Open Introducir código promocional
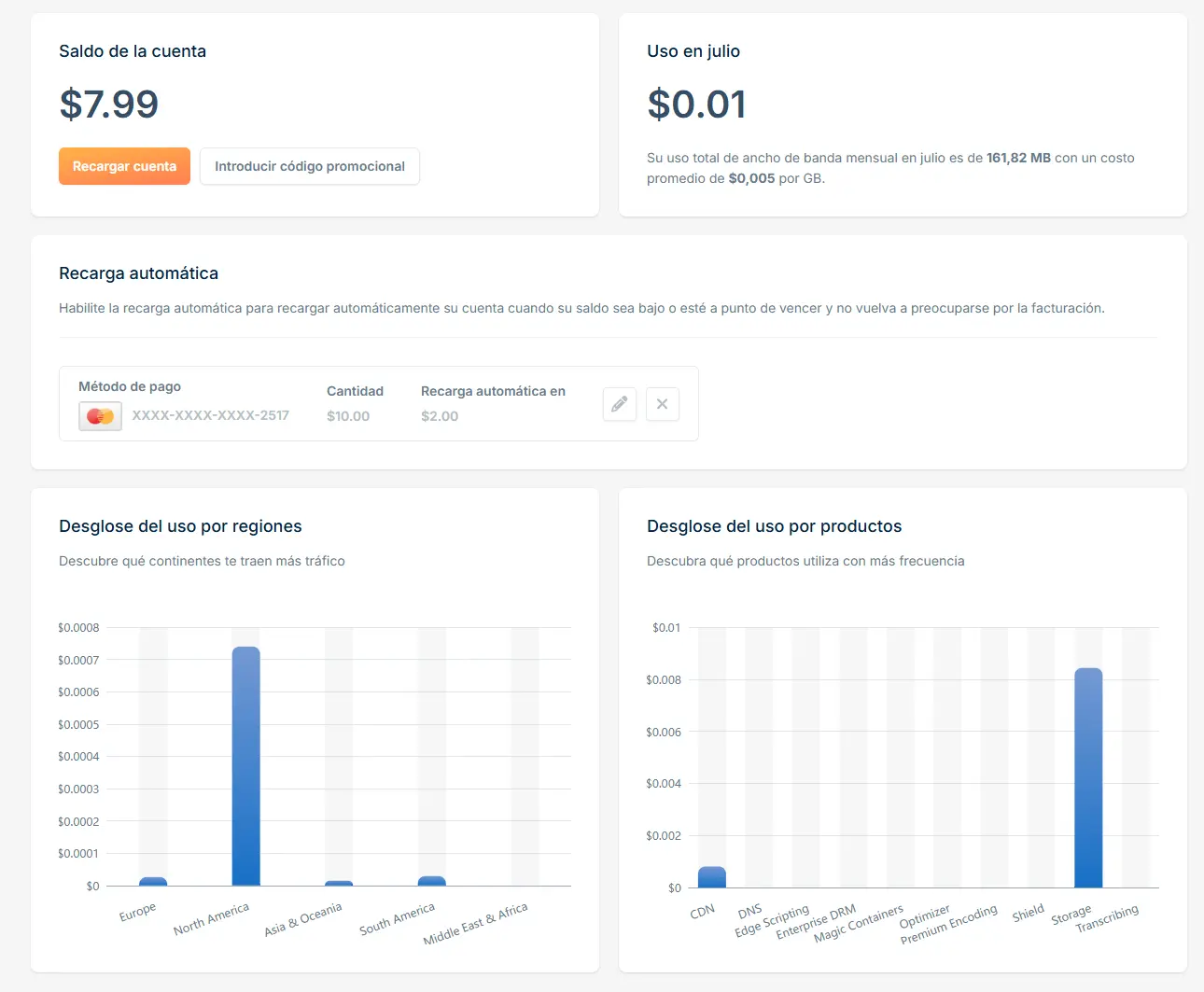The height and width of the screenshot is (992, 1204). click(310, 166)
